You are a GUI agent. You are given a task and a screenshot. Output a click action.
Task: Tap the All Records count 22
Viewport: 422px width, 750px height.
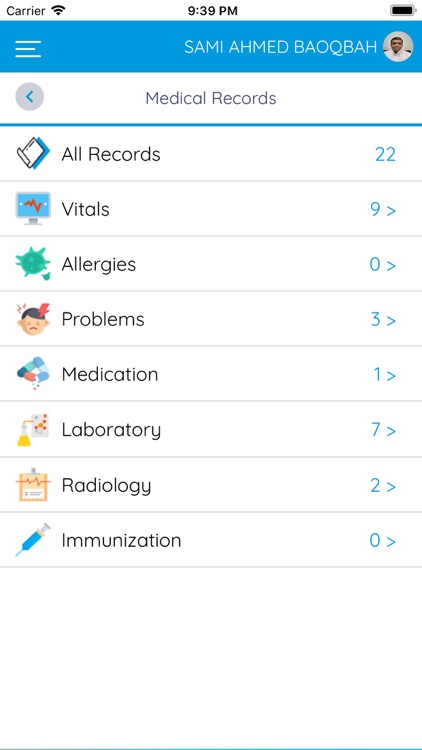pos(385,154)
